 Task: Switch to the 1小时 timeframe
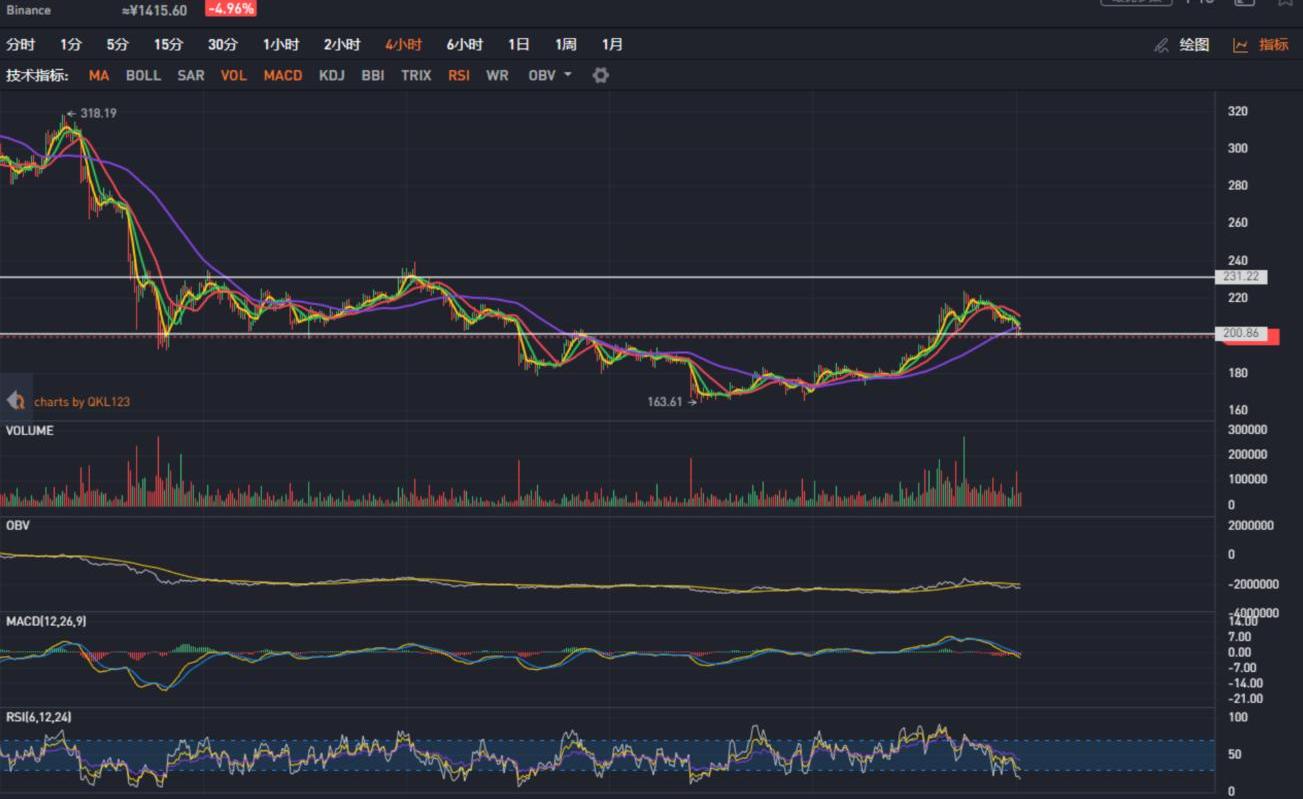click(281, 44)
